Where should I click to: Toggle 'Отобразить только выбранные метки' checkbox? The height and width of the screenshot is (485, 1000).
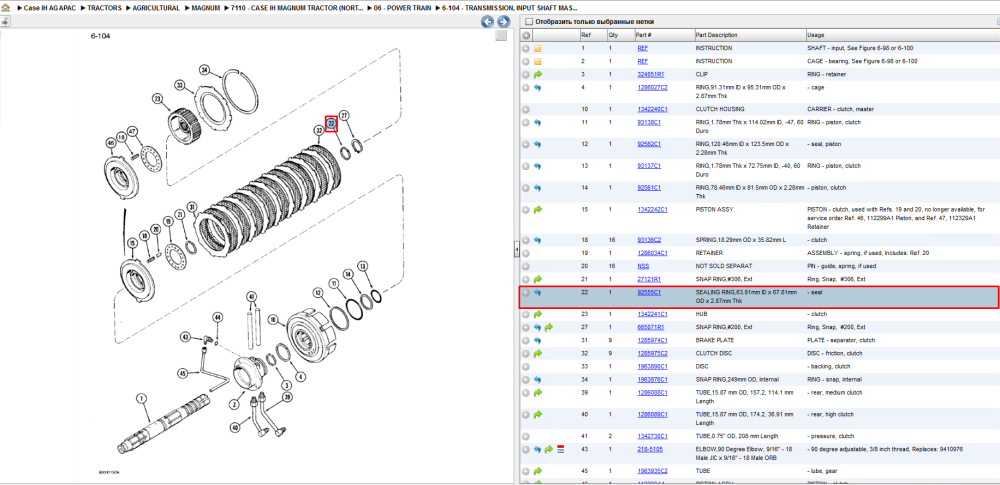(528, 22)
